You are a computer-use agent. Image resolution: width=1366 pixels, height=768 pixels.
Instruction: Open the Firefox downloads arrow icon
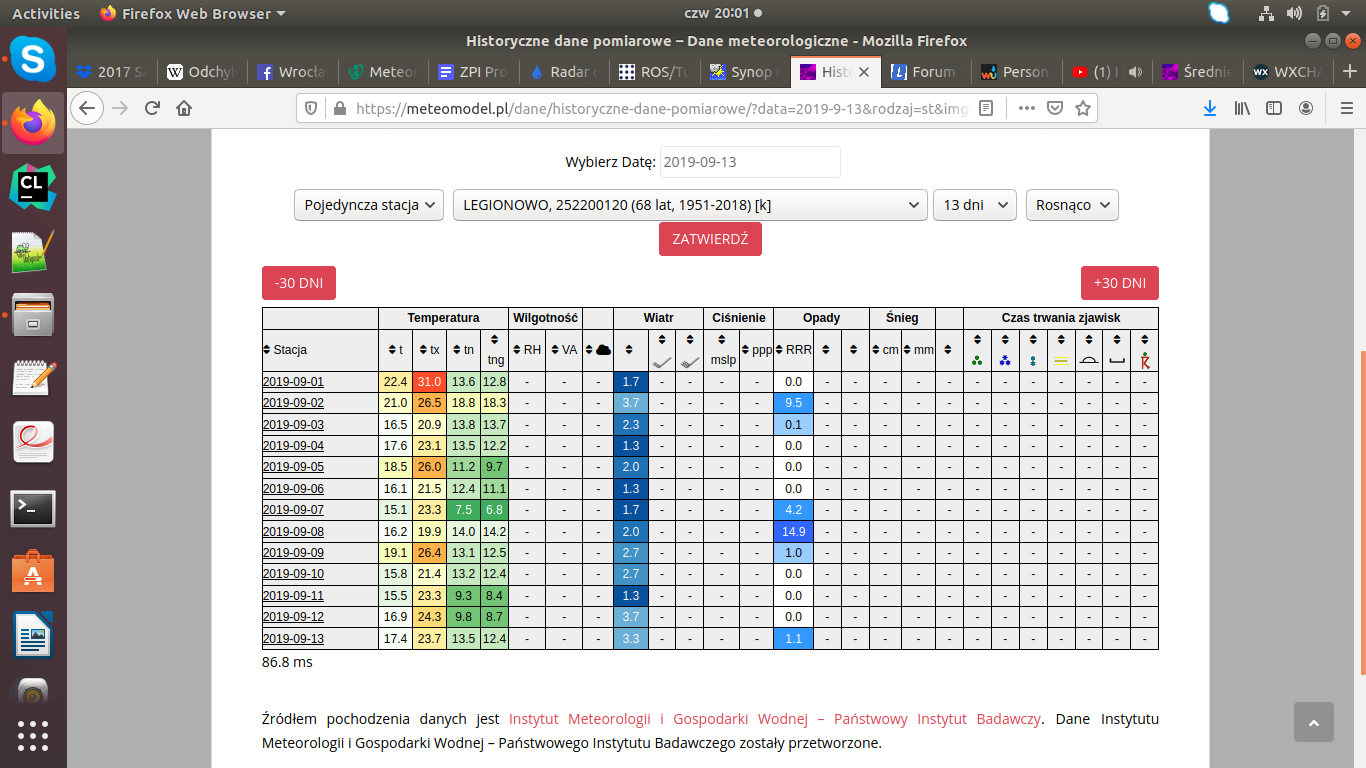tap(1210, 108)
